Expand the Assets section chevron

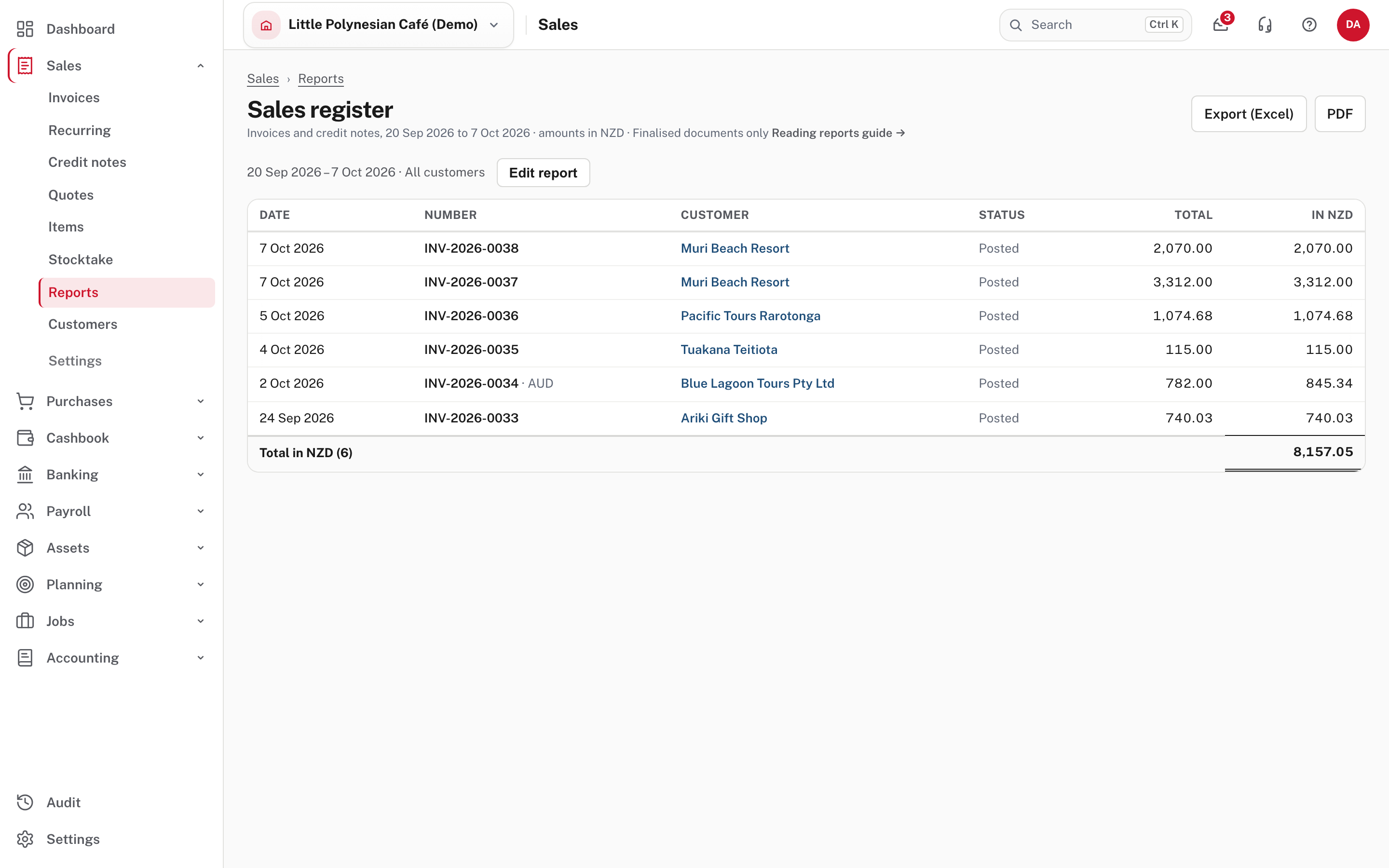200,548
